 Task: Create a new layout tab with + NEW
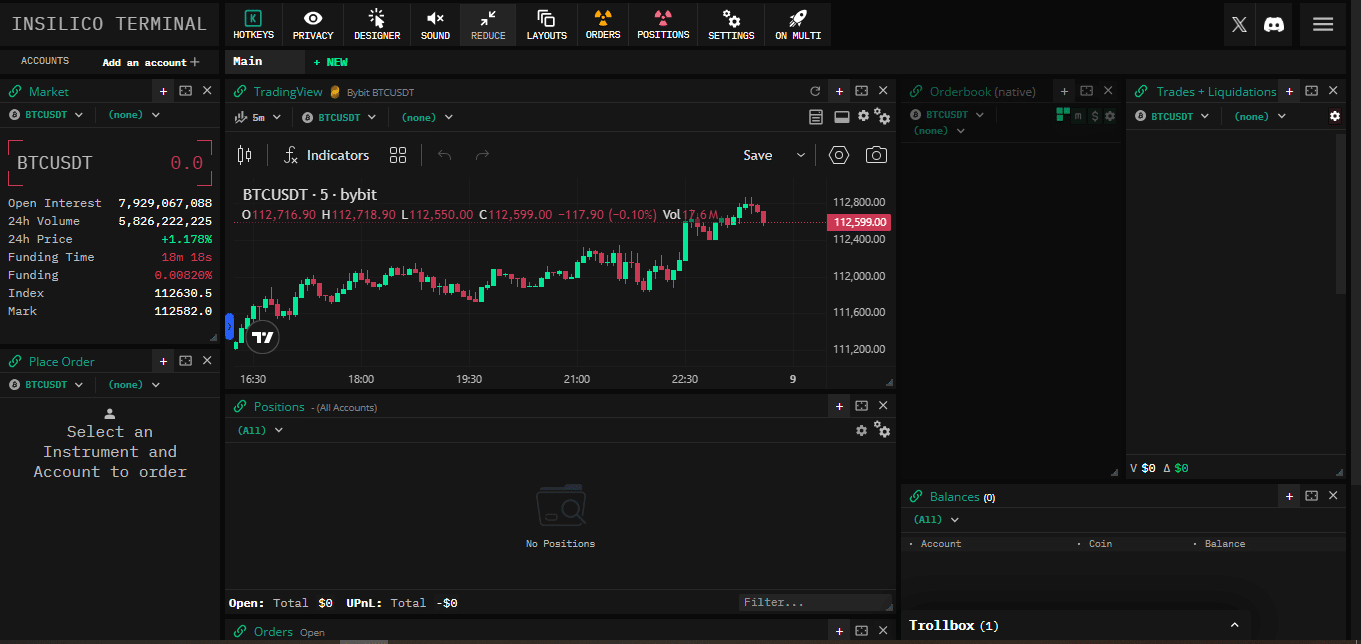tap(330, 62)
